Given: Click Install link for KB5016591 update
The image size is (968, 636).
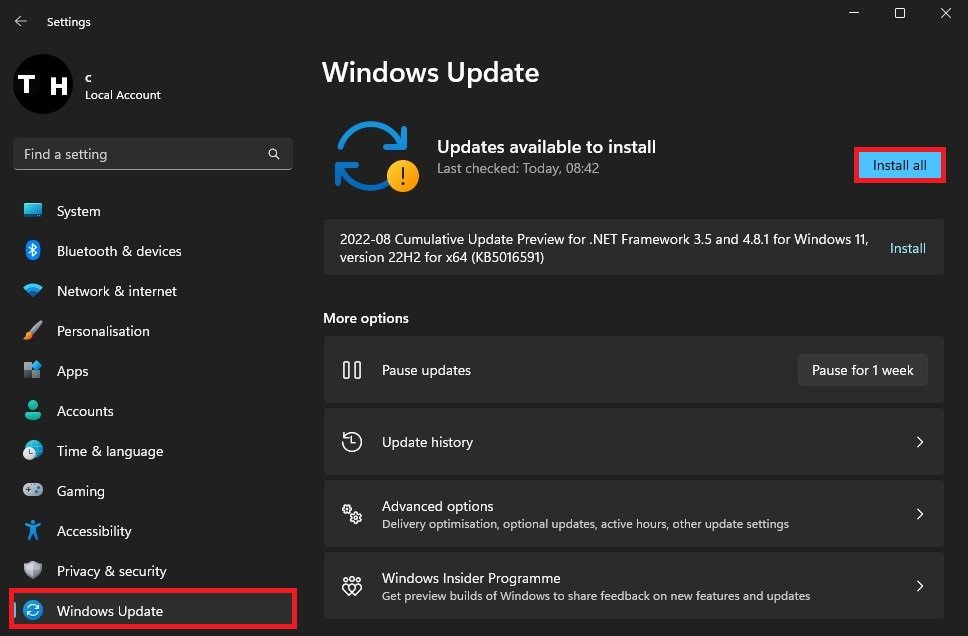Looking at the screenshot, I should click(907, 248).
